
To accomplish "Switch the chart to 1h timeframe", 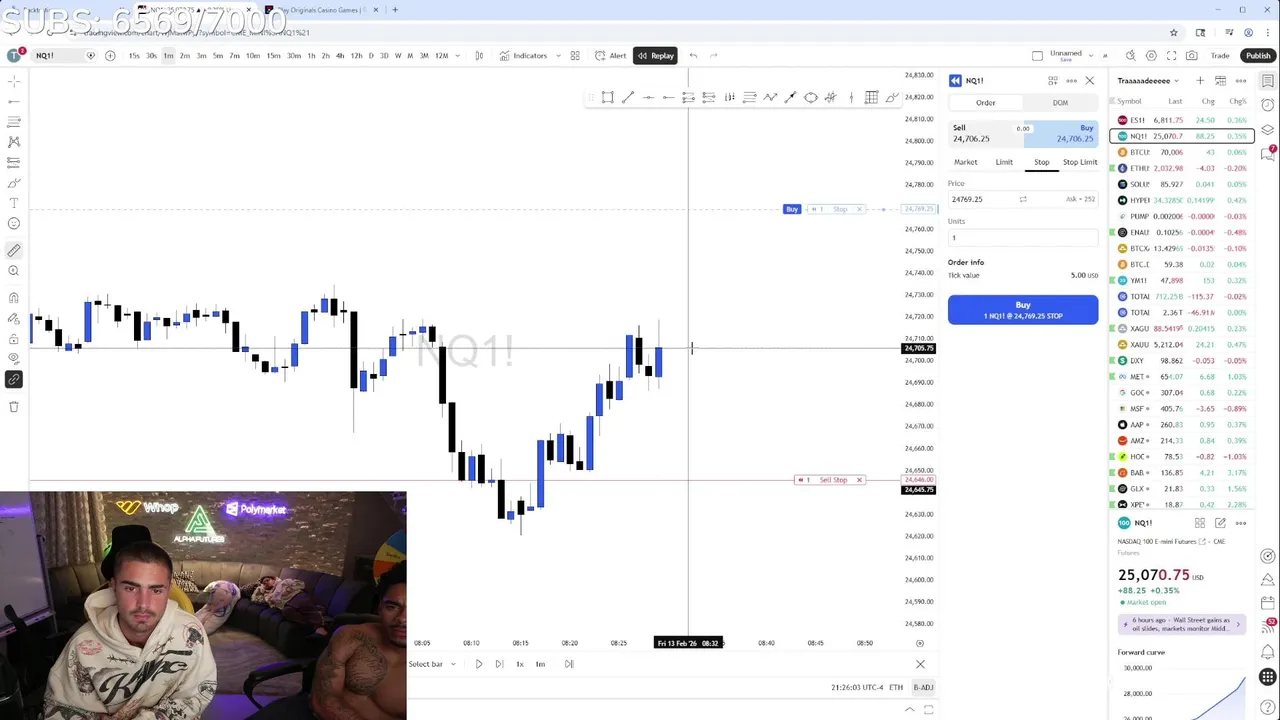I will pyautogui.click(x=311, y=56).
